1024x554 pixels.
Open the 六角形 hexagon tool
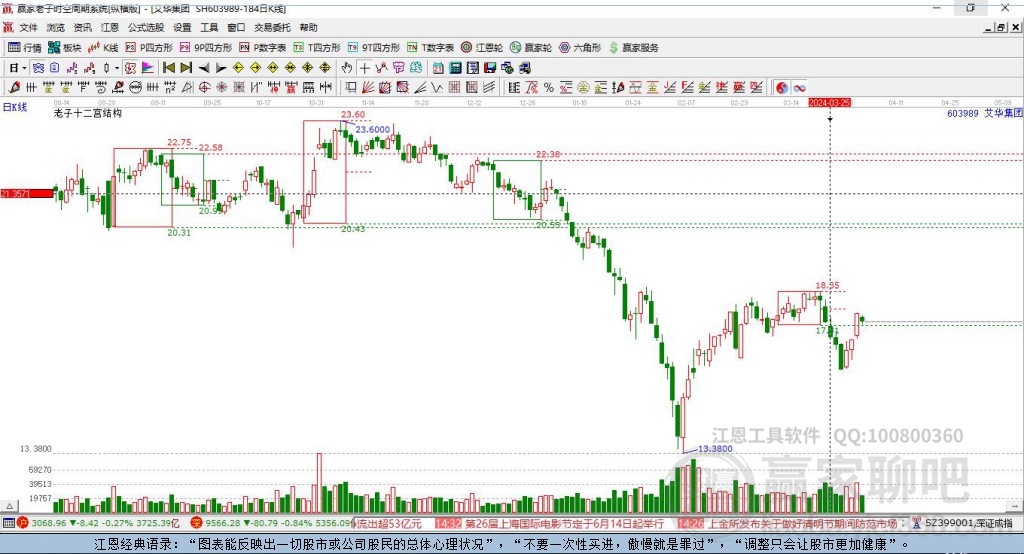580,48
